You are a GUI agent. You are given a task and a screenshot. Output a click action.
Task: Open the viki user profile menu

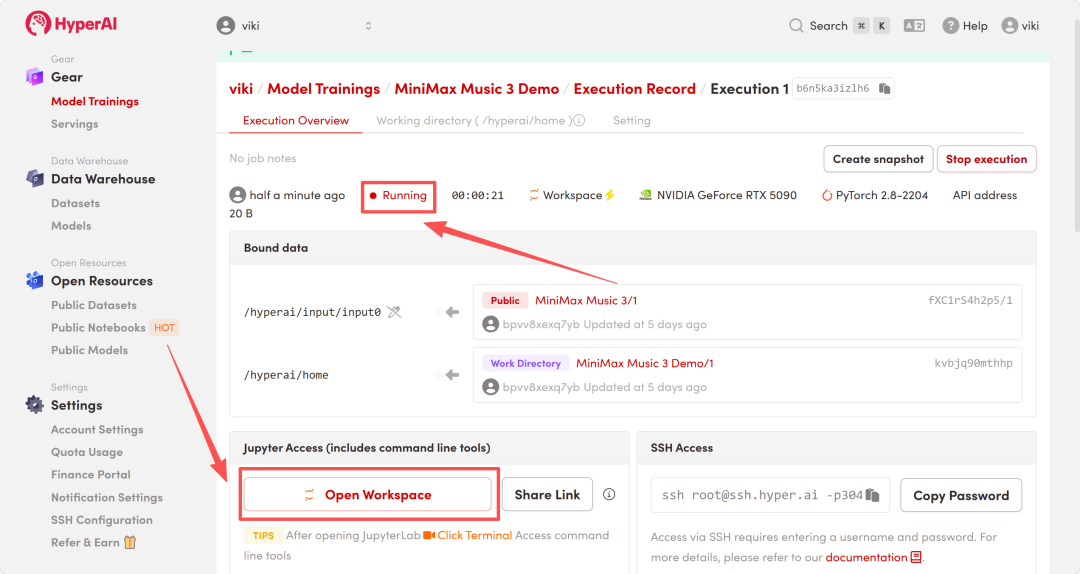point(1020,25)
